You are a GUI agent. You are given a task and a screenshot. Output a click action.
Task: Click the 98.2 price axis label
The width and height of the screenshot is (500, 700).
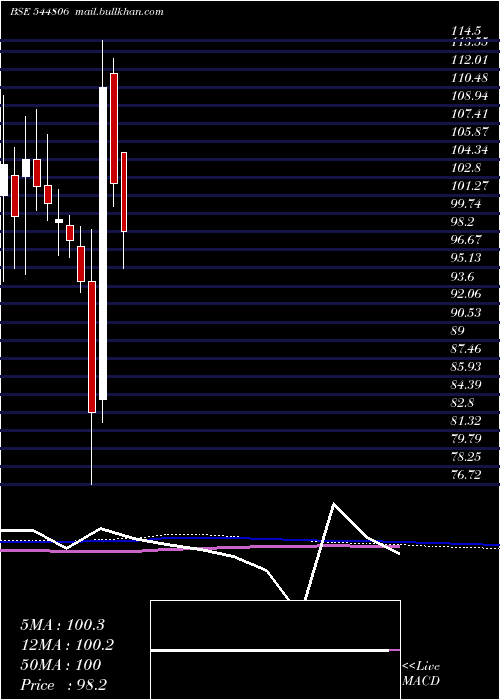463,222
